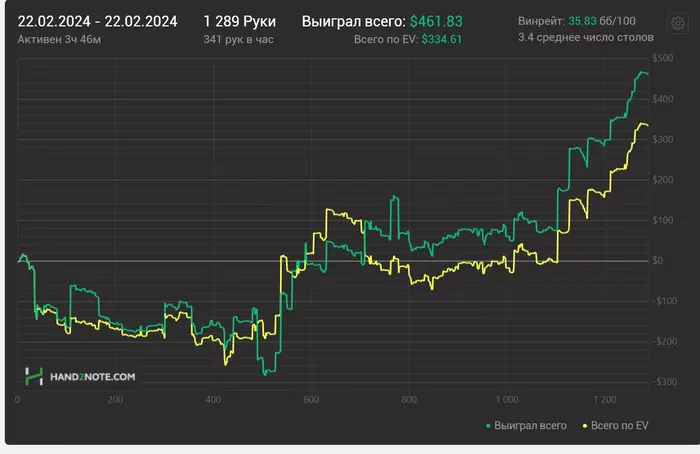Click the 'Винрейт:' label
Screen dimensions: 700x454
click(x=542, y=21)
